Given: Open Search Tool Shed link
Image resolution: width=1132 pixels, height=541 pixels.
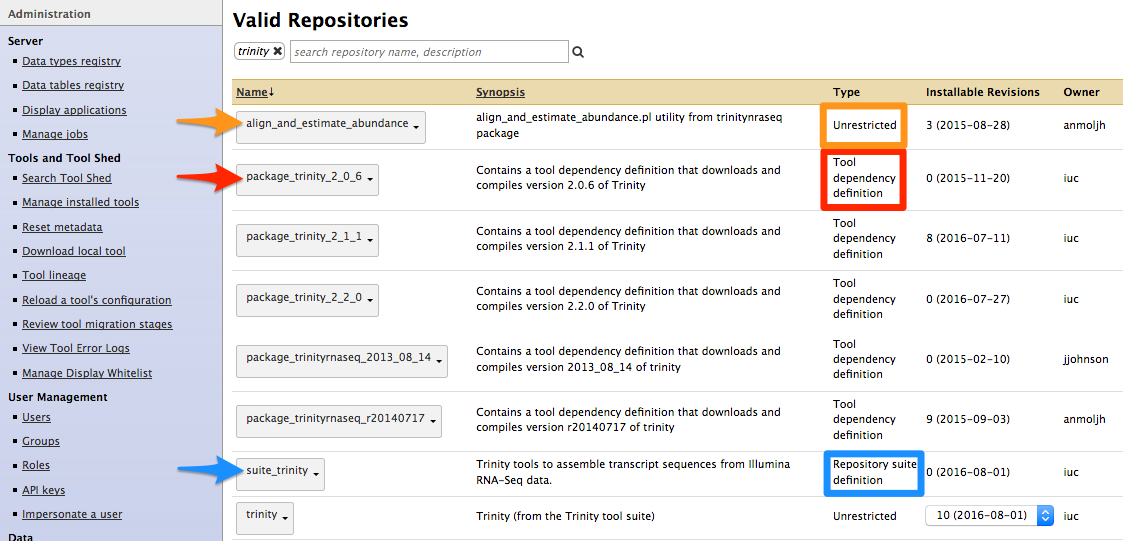Looking at the screenshot, I should [67, 178].
